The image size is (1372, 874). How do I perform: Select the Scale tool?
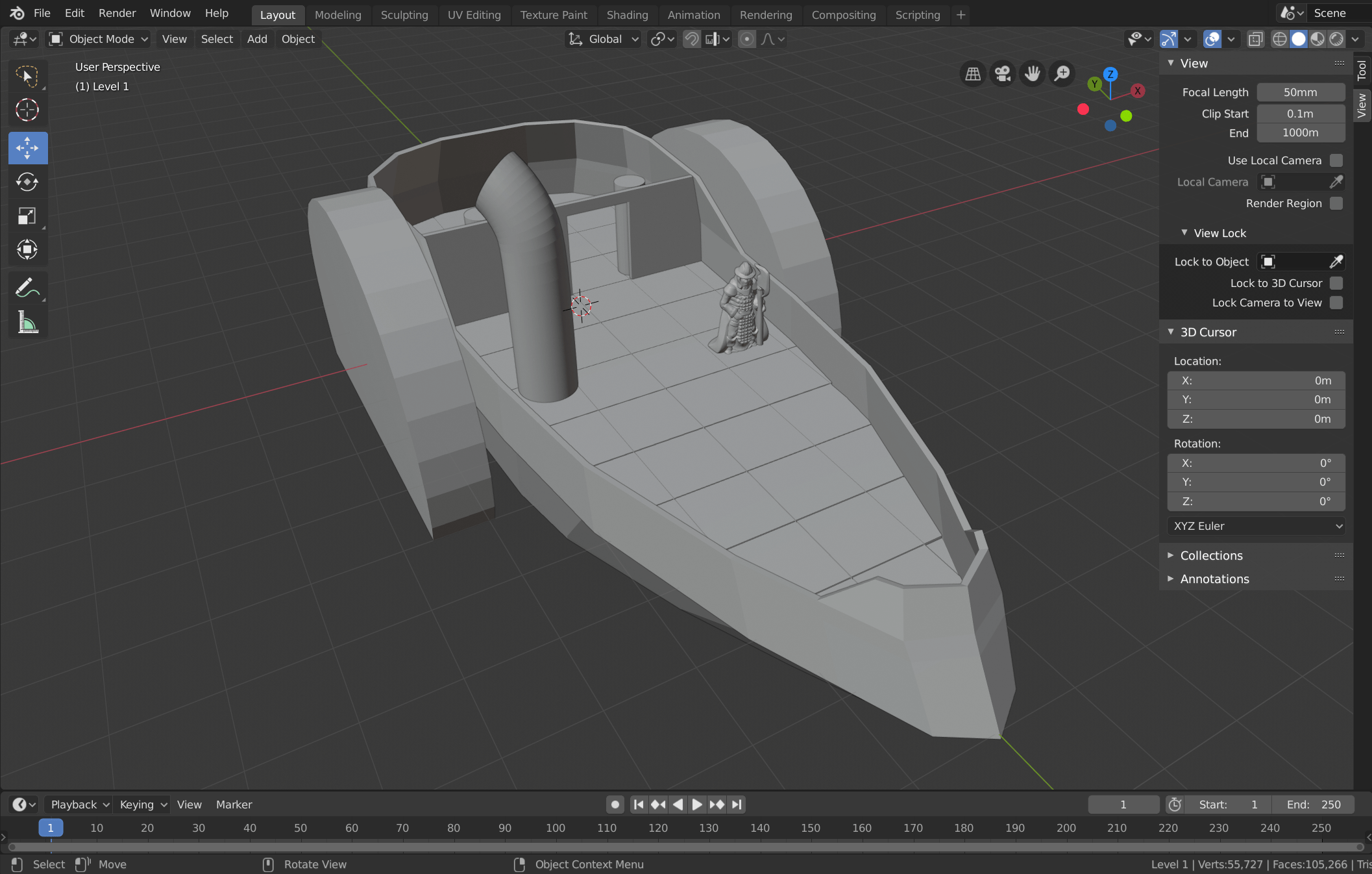point(27,216)
